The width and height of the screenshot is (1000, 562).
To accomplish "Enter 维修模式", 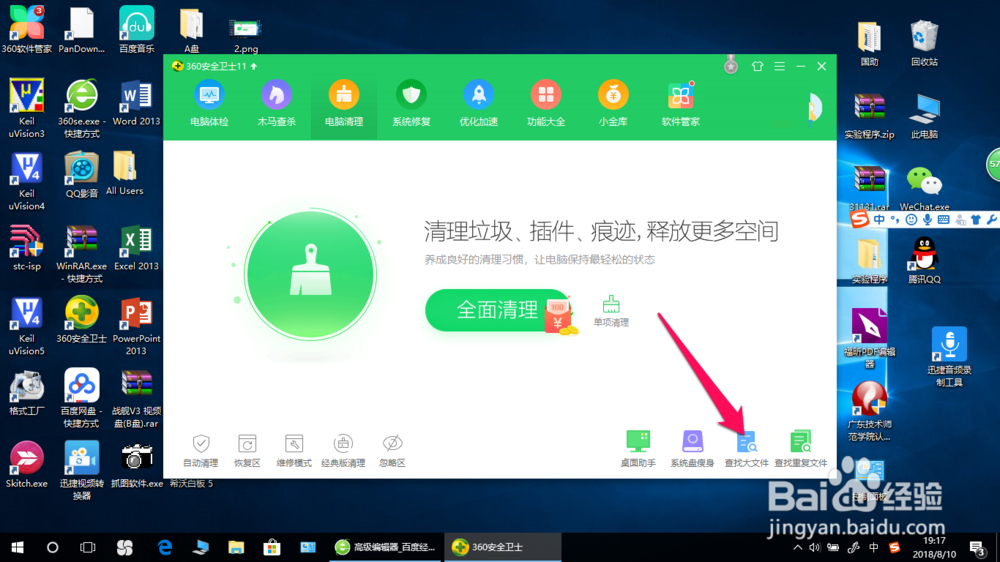I will pos(294,451).
